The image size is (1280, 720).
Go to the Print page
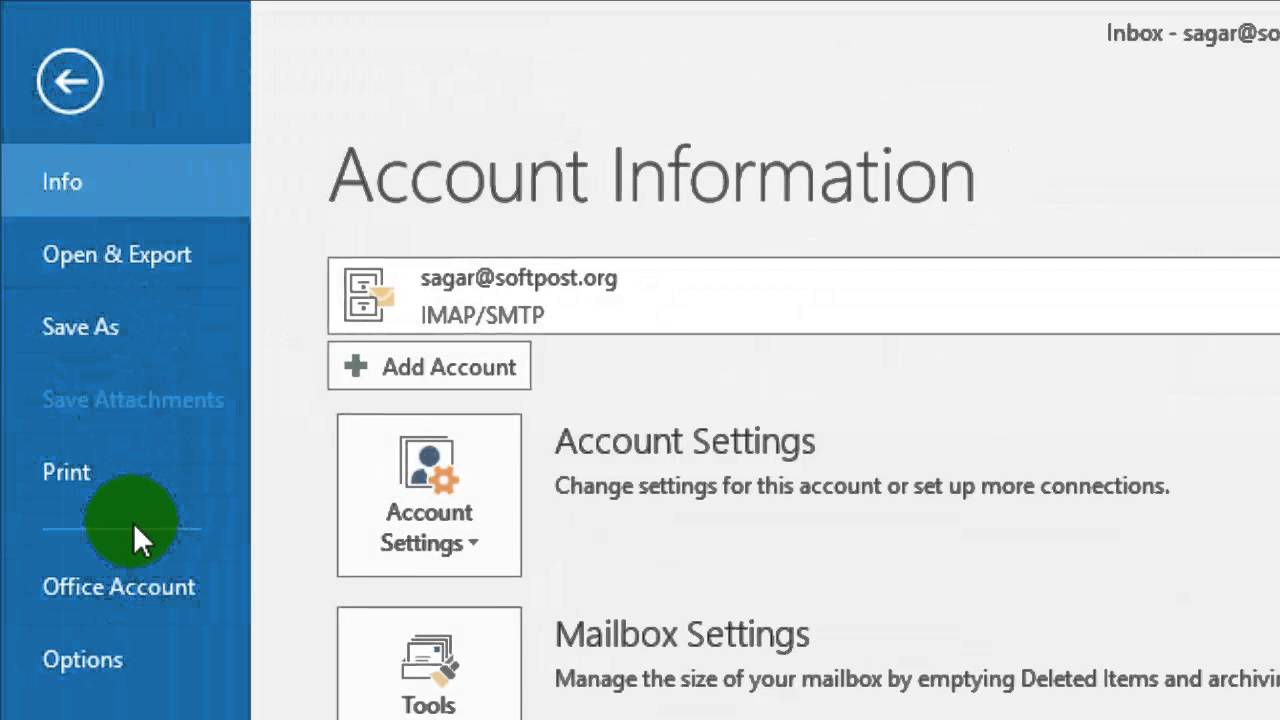click(x=66, y=472)
